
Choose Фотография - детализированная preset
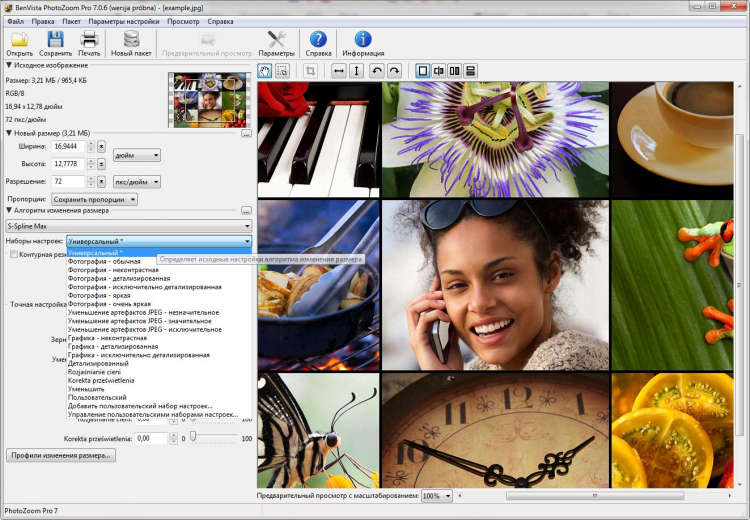click(x=159, y=278)
